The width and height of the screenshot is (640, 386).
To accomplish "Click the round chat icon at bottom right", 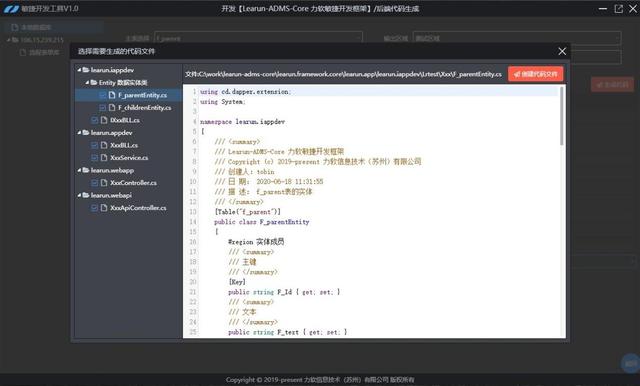I will [x=631, y=363].
